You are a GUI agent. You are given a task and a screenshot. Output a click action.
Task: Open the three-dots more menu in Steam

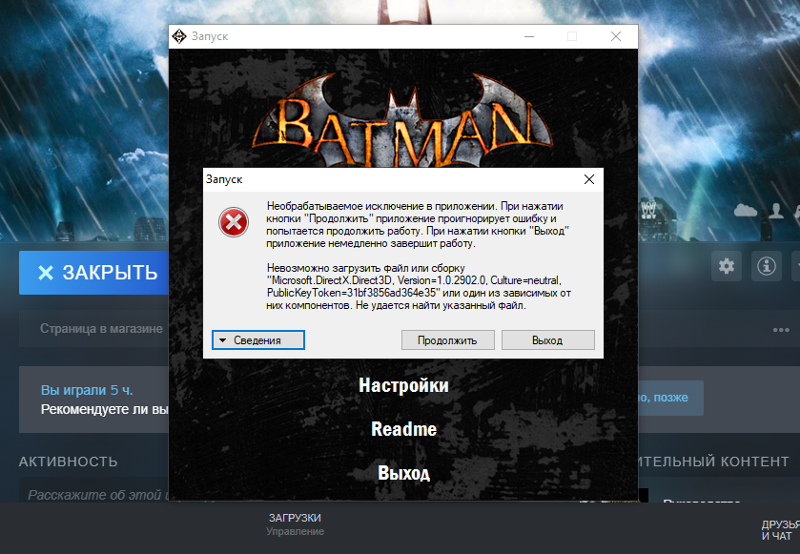781,330
